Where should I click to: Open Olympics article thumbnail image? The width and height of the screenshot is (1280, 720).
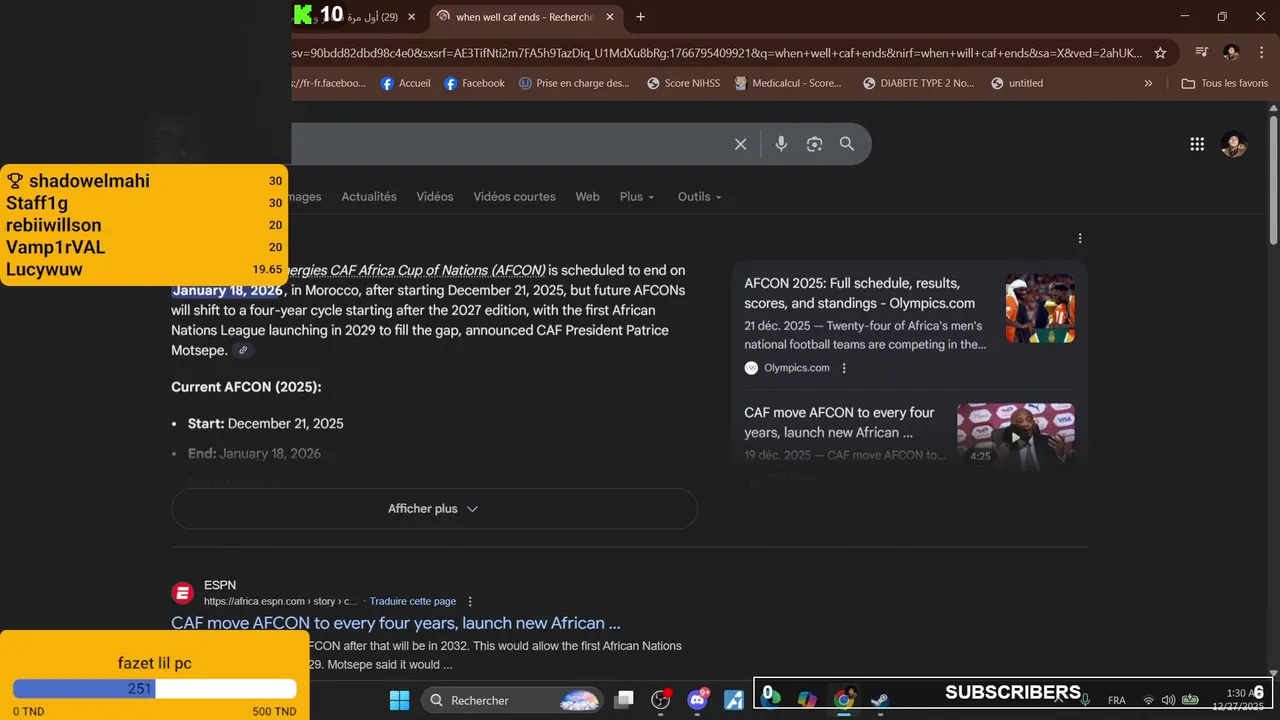pos(1040,308)
